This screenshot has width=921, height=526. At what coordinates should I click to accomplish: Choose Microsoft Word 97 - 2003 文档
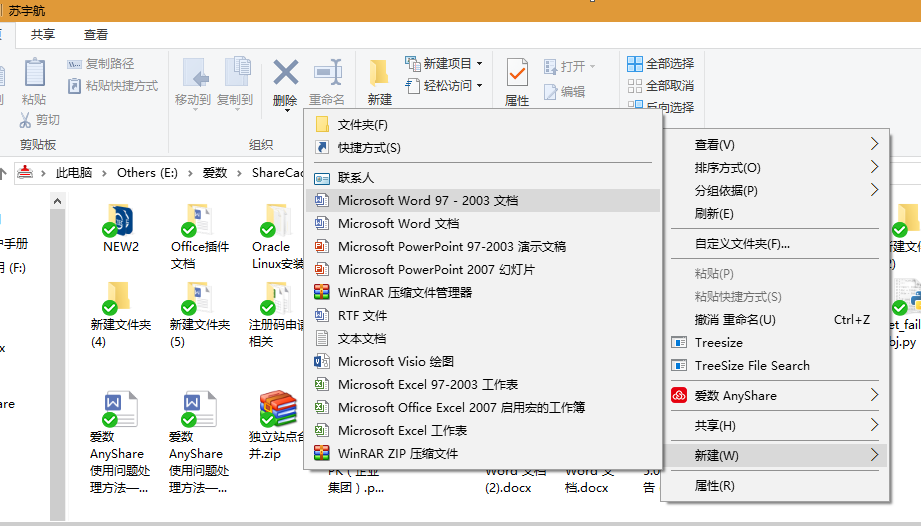[x=483, y=200]
